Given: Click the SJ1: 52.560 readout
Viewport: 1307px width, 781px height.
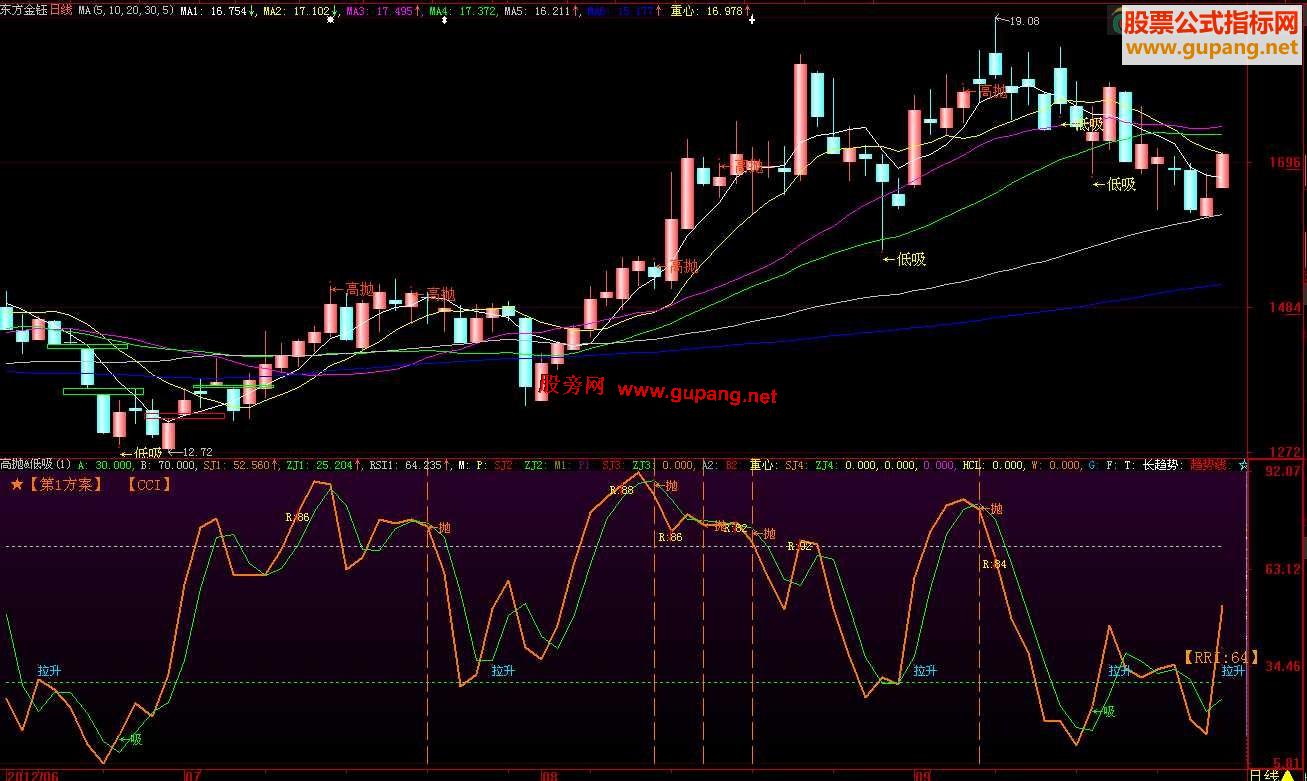Looking at the screenshot, I should click(241, 465).
